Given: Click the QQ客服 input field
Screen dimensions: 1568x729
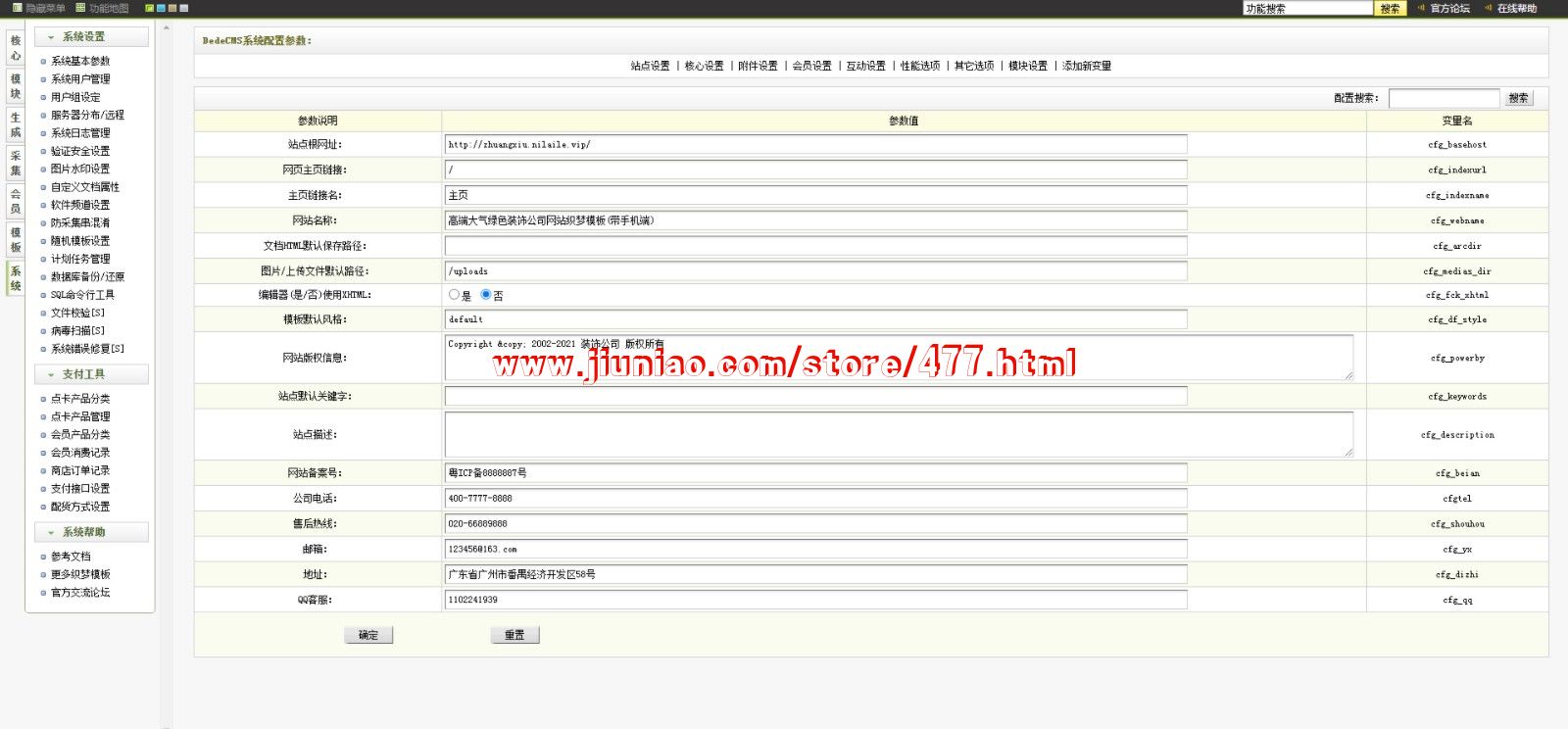Looking at the screenshot, I should [815, 600].
